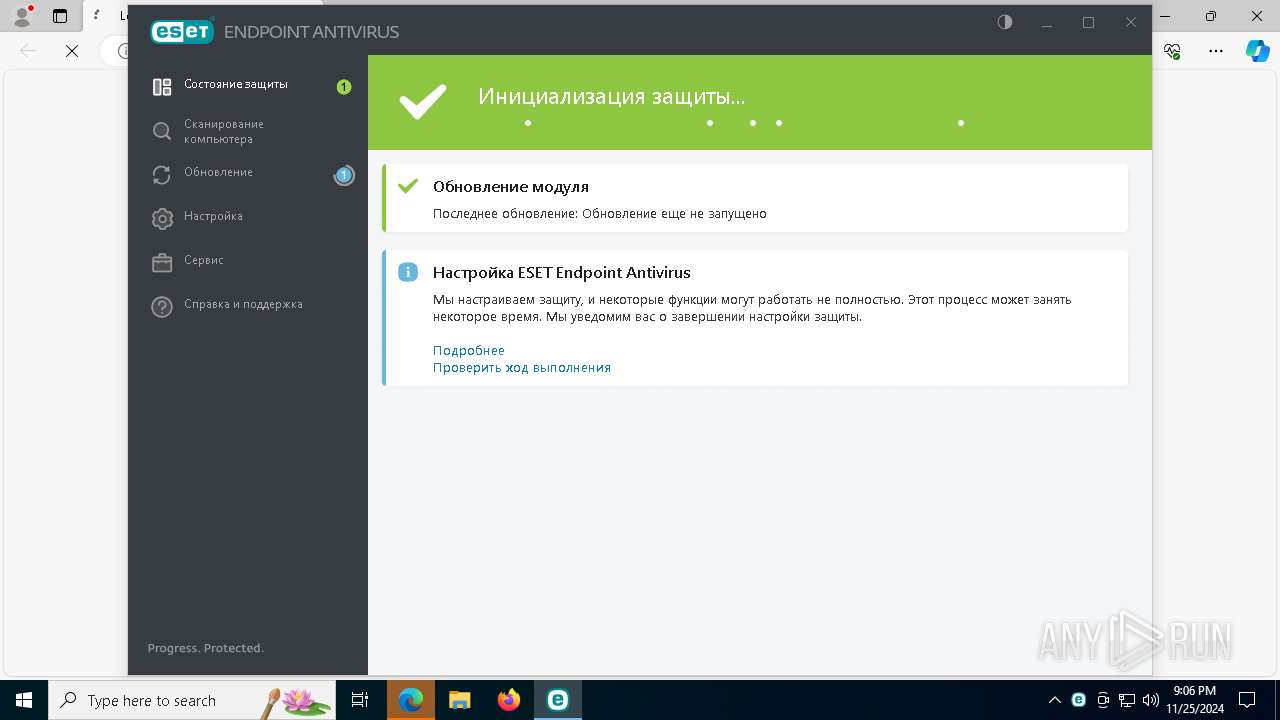Click the Edge profile avatar icon
This screenshot has height=720, width=1280.
click(x=21, y=16)
